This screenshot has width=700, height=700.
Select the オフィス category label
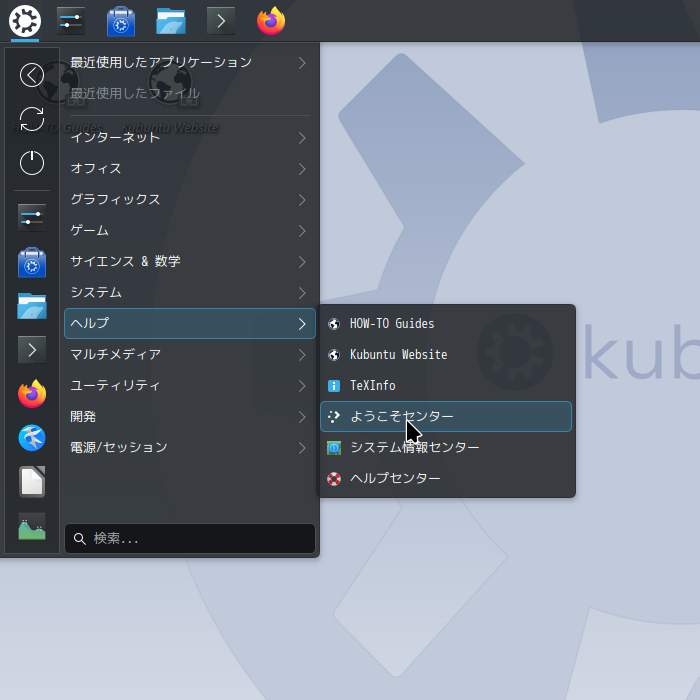96,168
